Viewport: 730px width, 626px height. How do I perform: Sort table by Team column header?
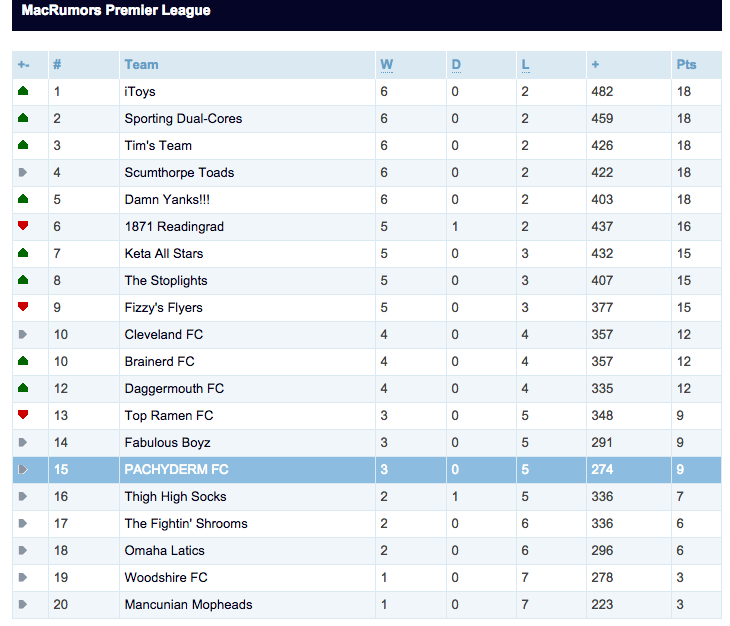point(141,64)
